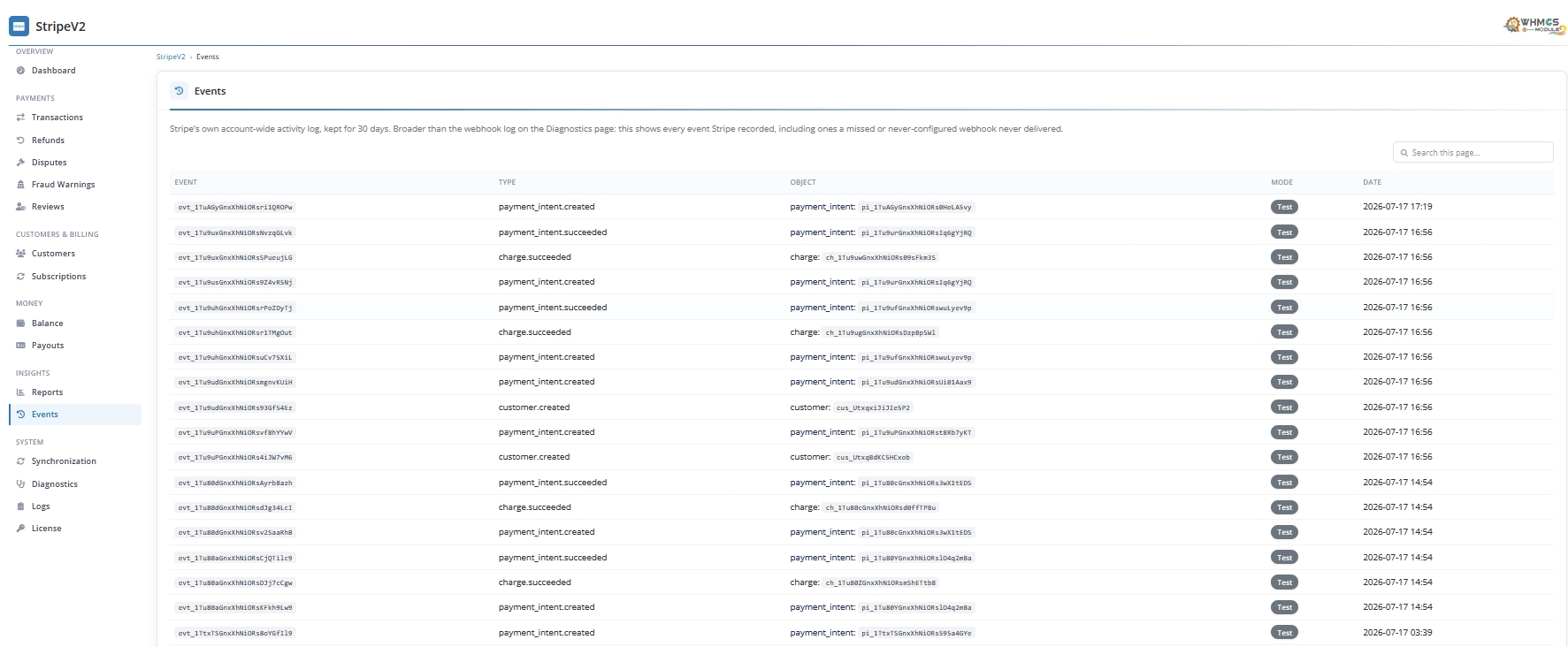Click event ID evt_1Tu9uhGnxXhNiORsuCv75XiL
This screenshot has width=1568, height=647.
coord(235,357)
